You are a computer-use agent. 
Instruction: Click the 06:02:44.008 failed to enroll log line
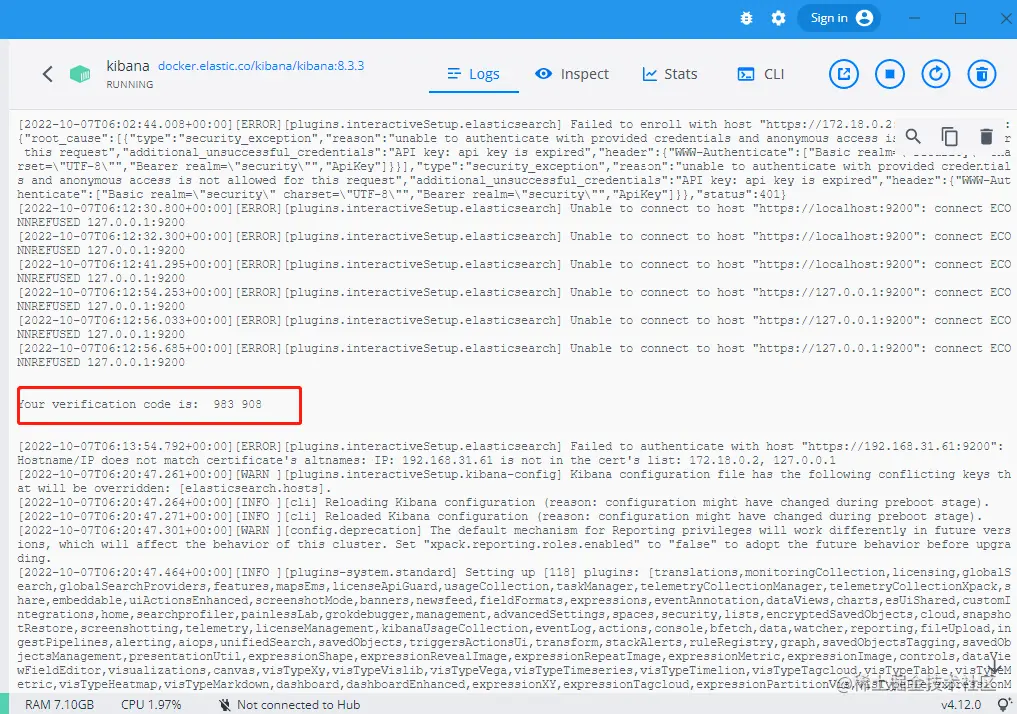pyautogui.click(x=514, y=159)
